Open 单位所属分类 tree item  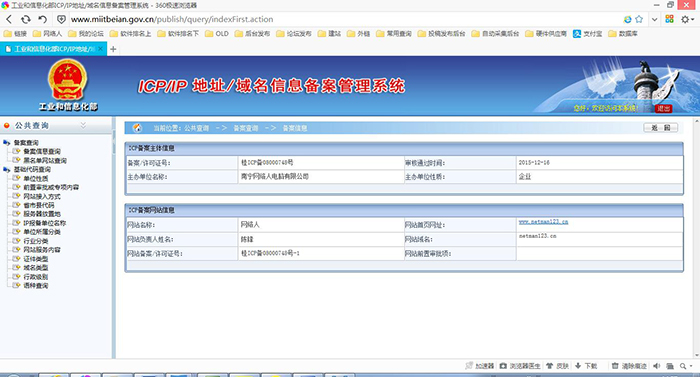[42, 232]
